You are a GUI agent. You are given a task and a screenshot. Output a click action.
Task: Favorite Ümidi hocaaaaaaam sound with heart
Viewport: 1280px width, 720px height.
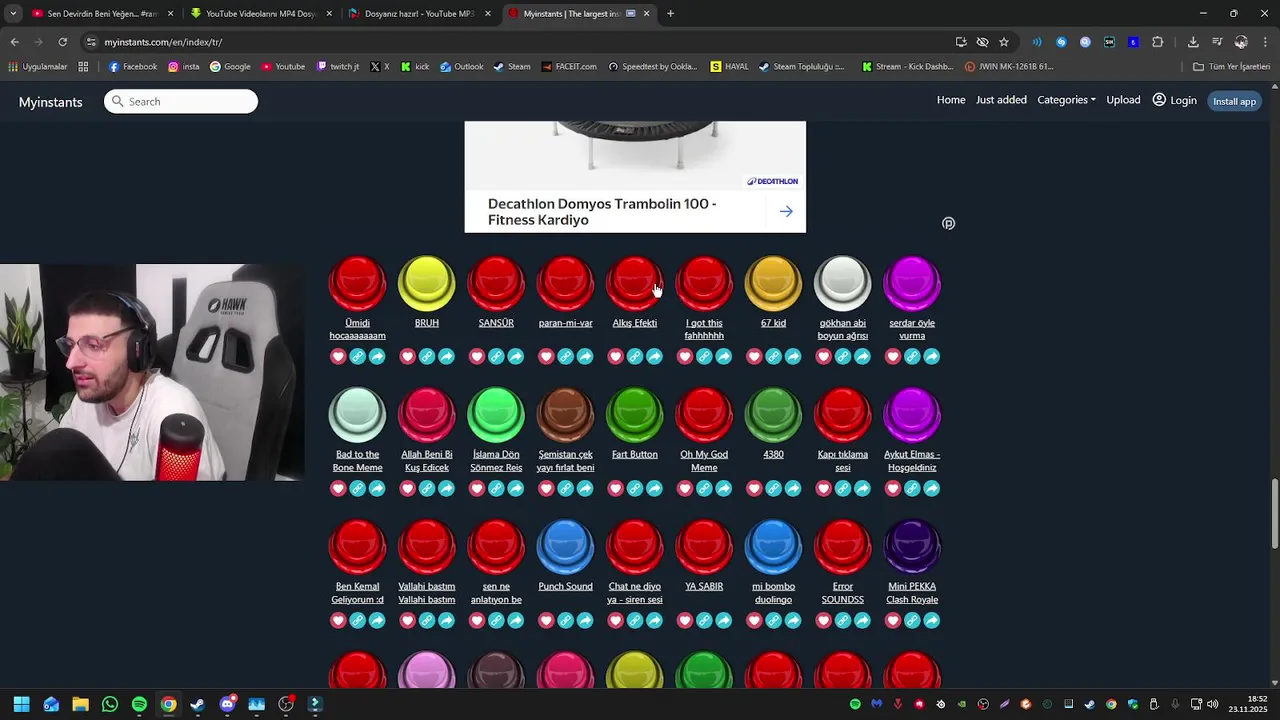click(338, 356)
